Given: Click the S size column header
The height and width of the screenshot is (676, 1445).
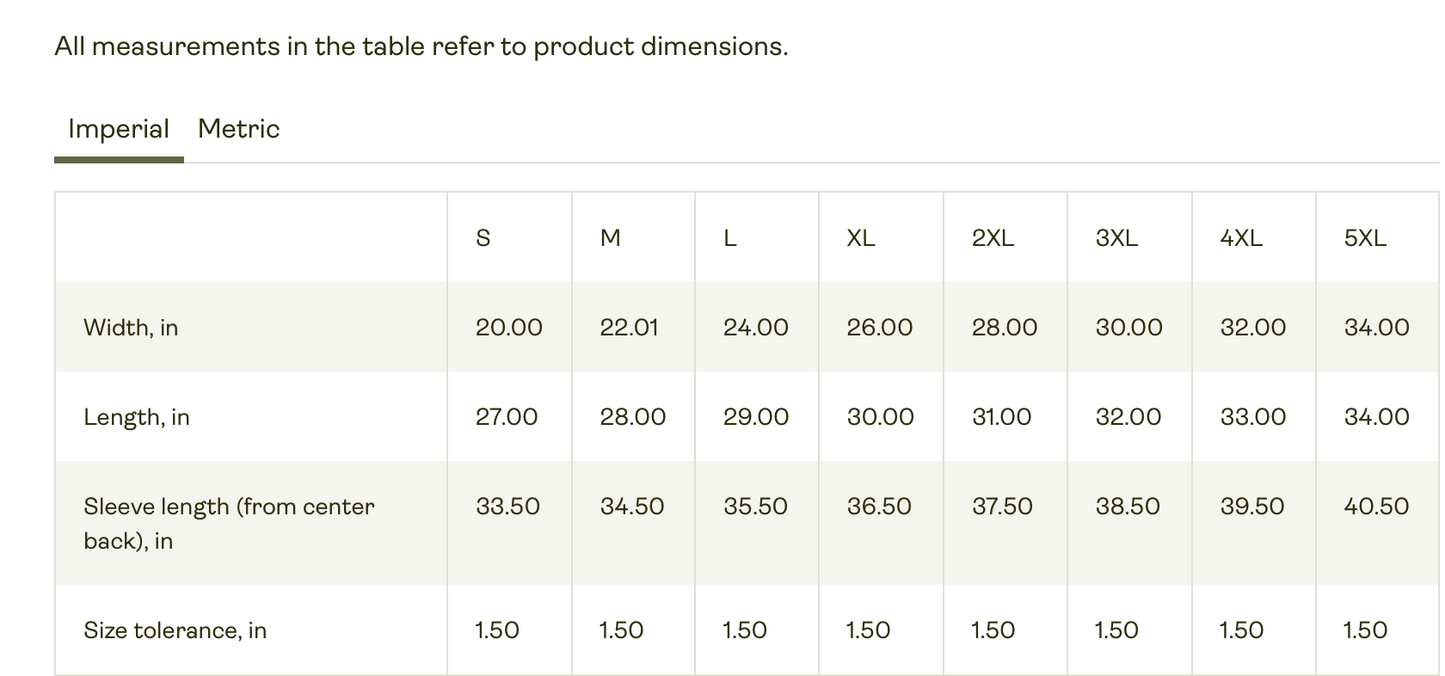Looking at the screenshot, I should (483, 238).
